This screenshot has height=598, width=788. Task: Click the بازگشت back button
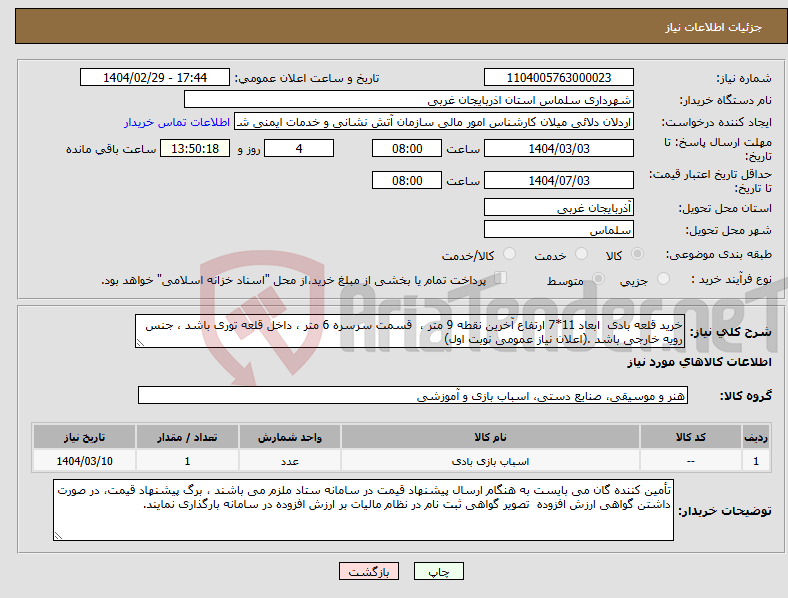(369, 571)
